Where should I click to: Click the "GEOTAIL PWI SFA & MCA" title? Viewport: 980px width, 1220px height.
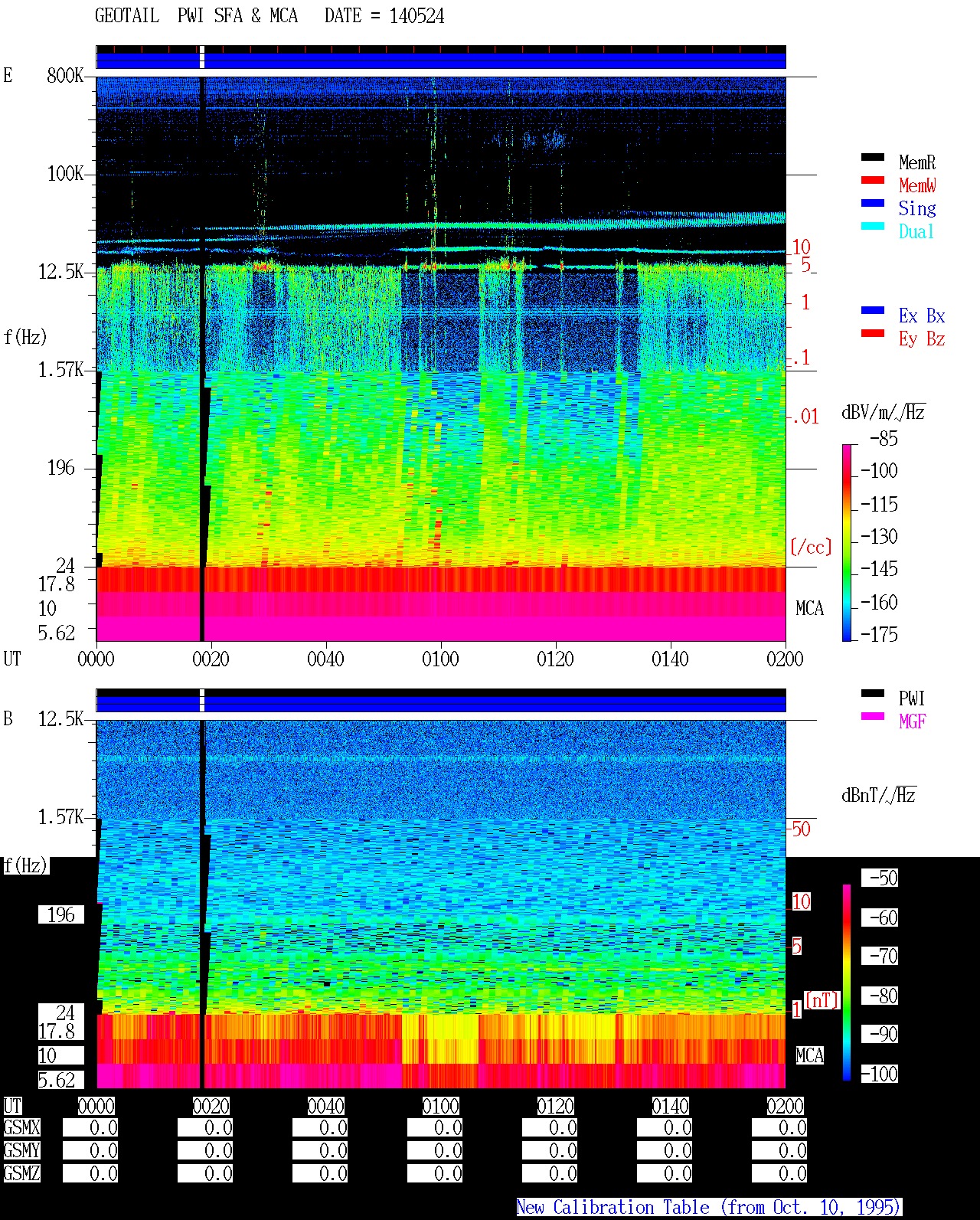pos(196,16)
